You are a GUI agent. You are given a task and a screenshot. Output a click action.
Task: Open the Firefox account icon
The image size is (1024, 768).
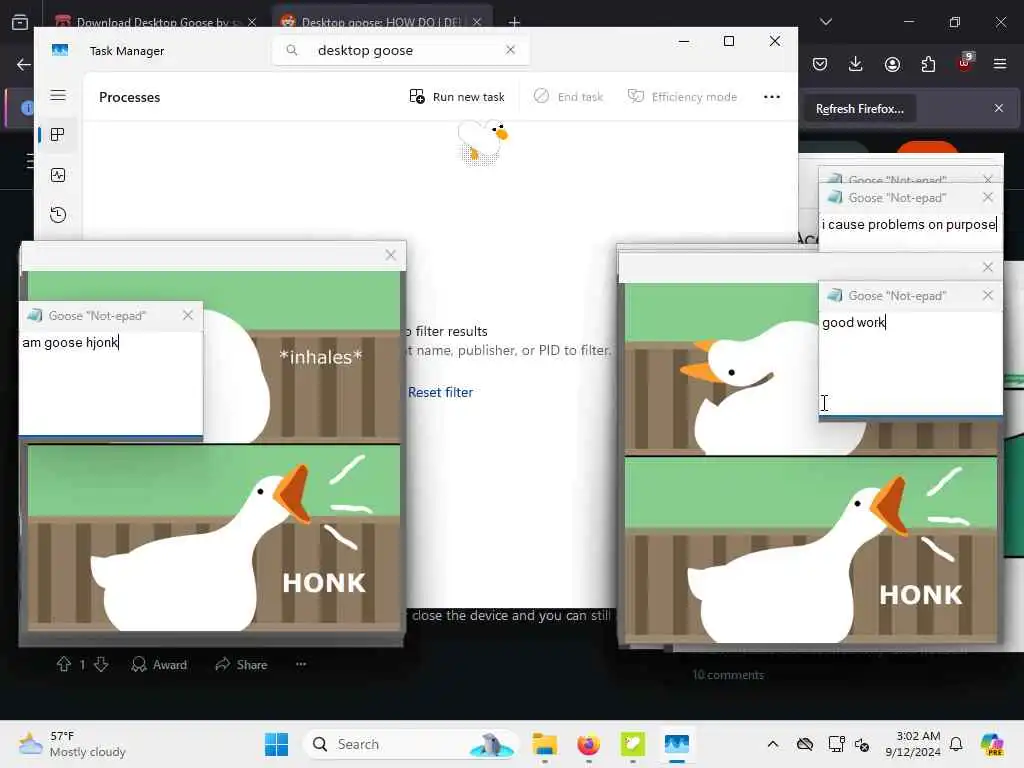(x=892, y=64)
